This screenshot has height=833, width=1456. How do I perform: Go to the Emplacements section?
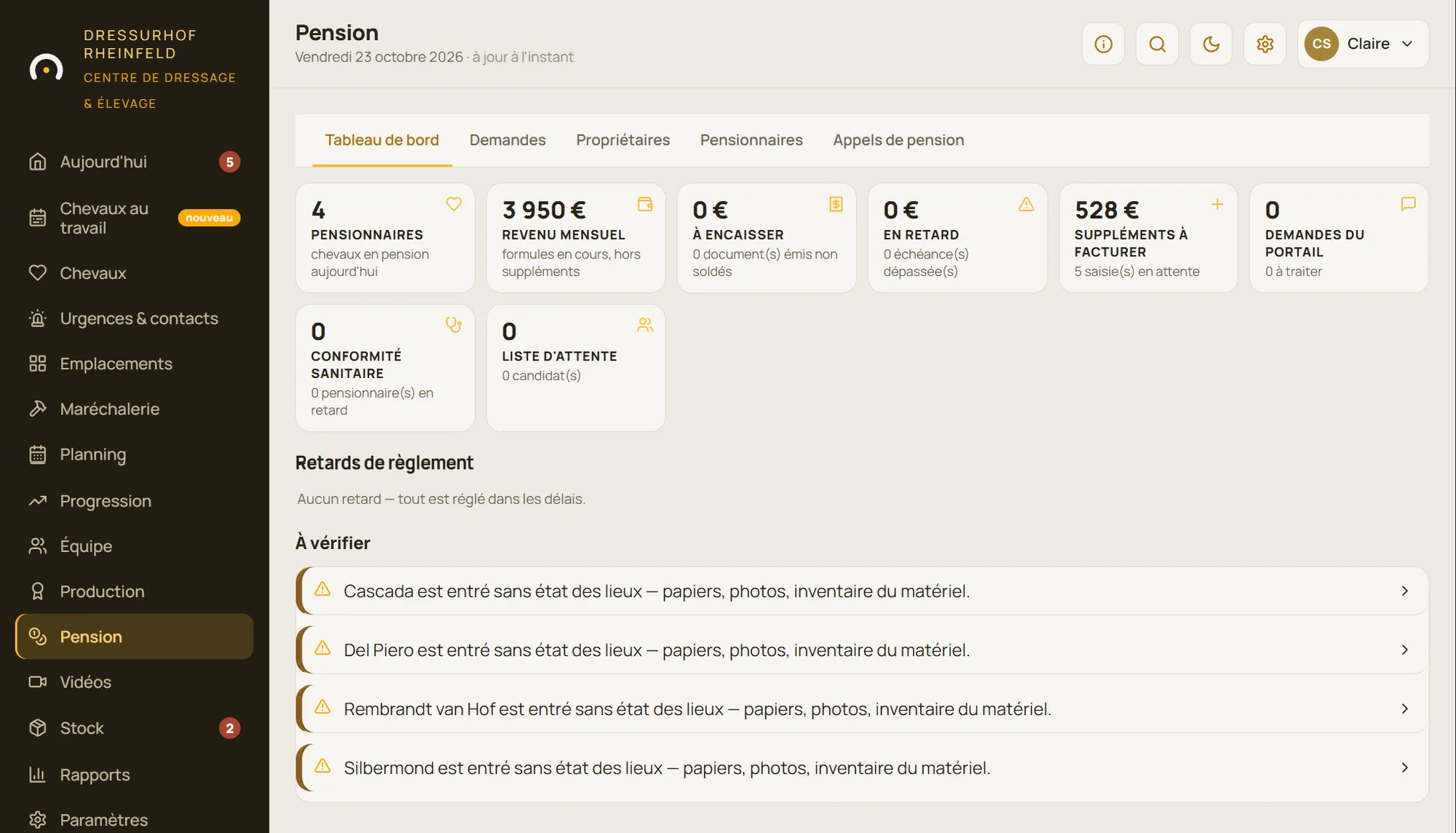134,363
